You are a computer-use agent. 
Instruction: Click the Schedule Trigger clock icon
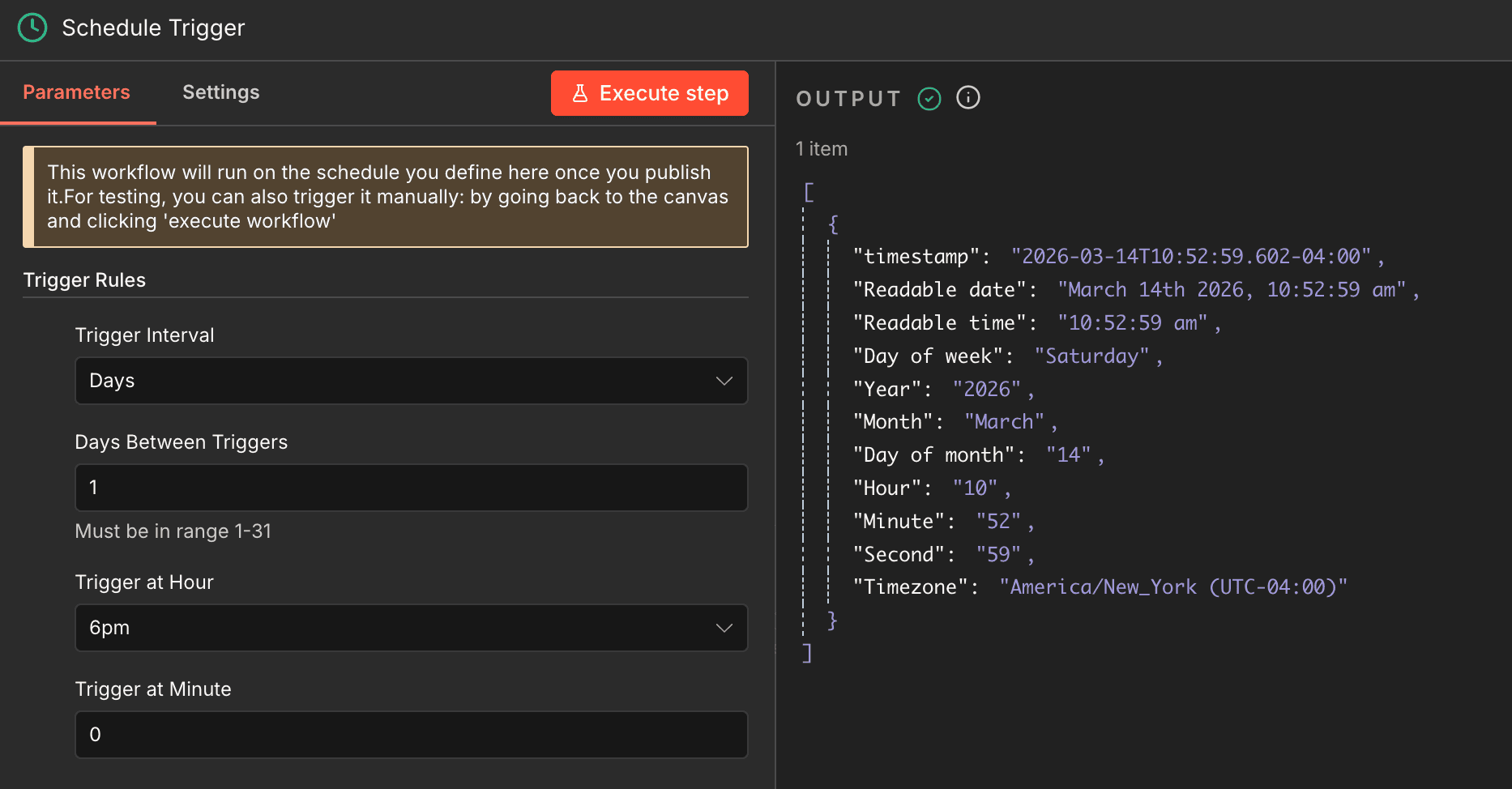coord(32,27)
